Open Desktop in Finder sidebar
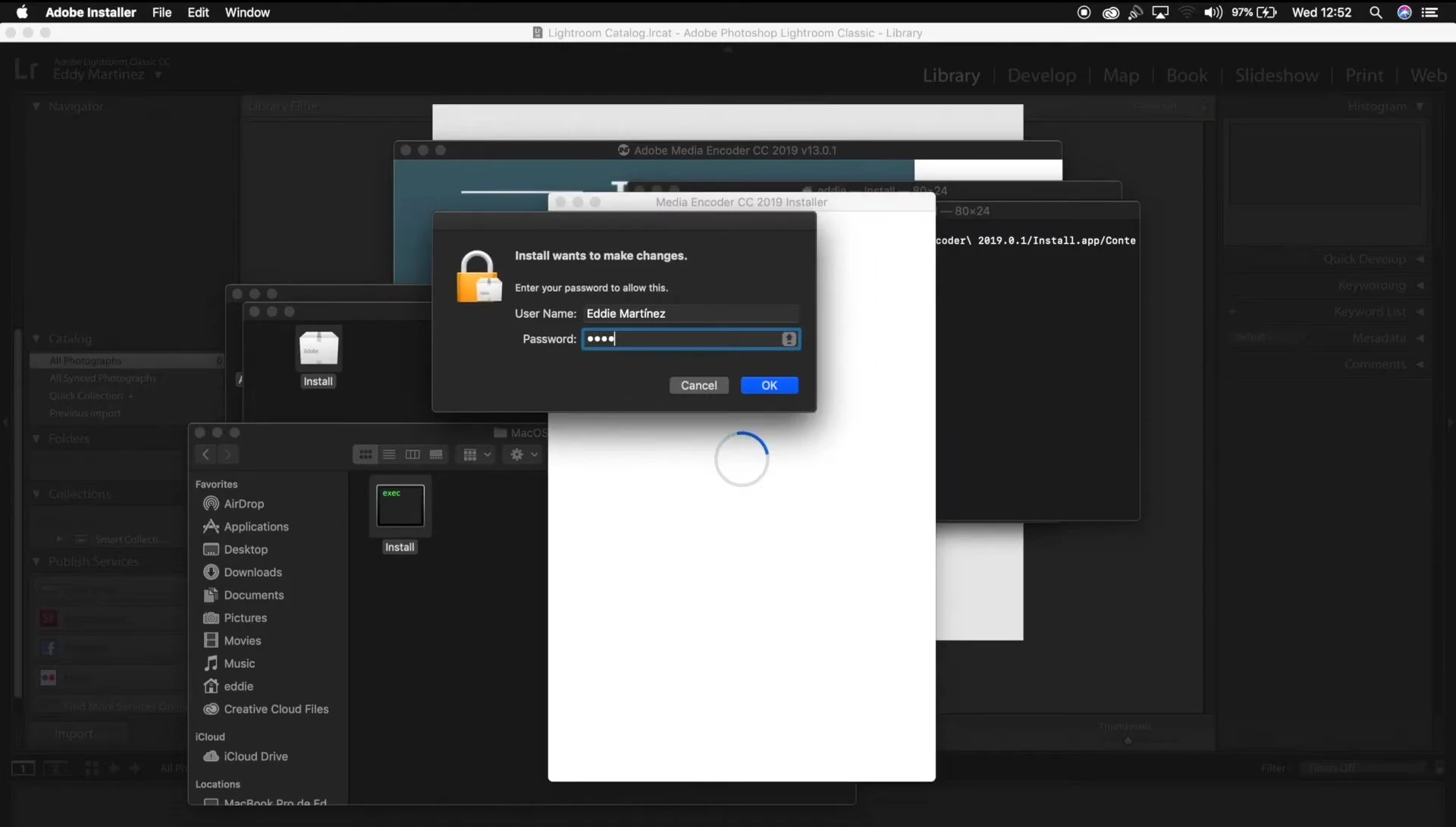The height and width of the screenshot is (827, 1456). point(235,549)
